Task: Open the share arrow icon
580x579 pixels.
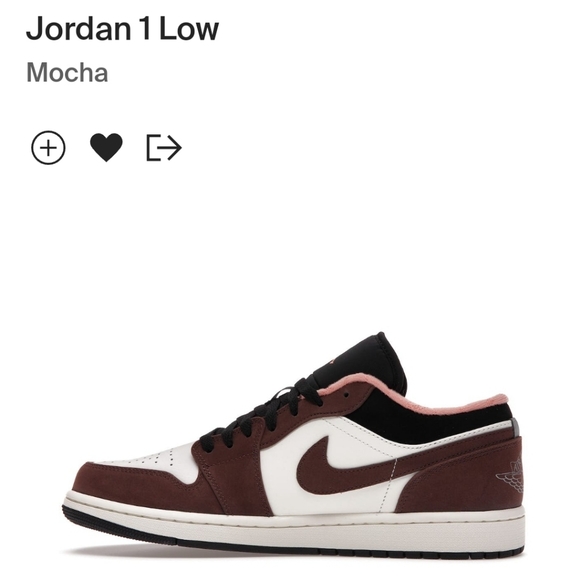Action: [x=164, y=148]
